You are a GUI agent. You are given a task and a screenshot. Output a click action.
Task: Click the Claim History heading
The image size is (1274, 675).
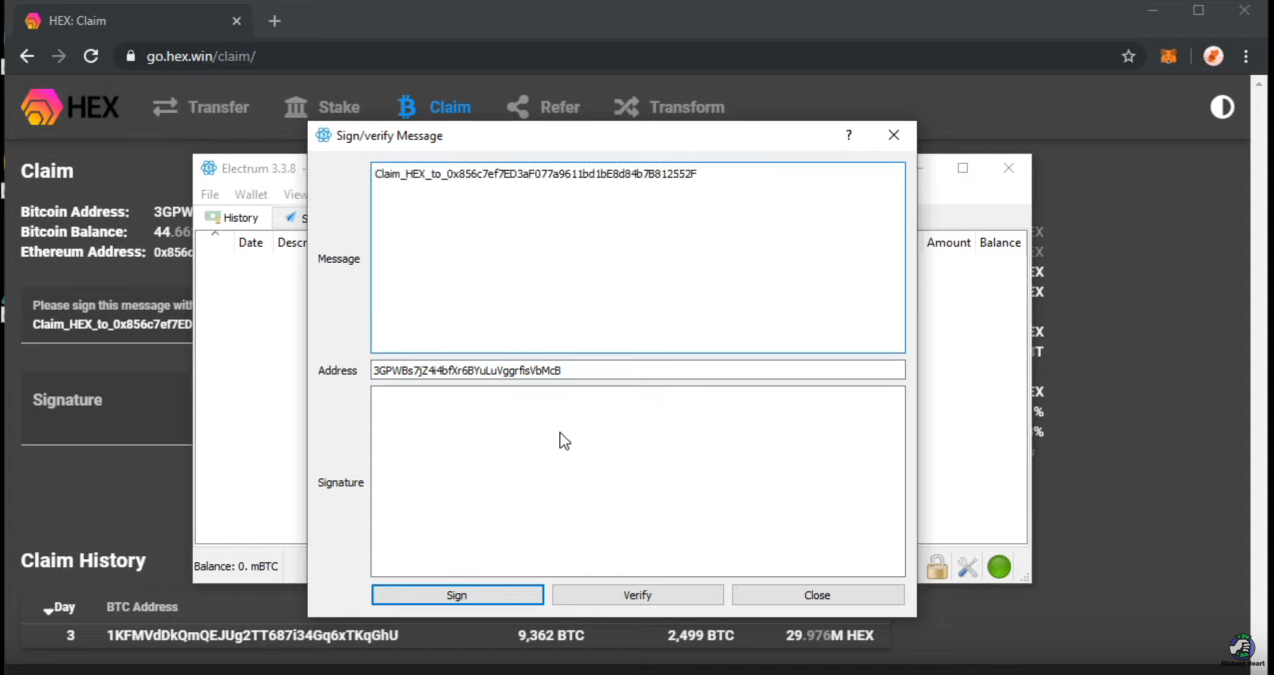pyautogui.click(x=83, y=561)
